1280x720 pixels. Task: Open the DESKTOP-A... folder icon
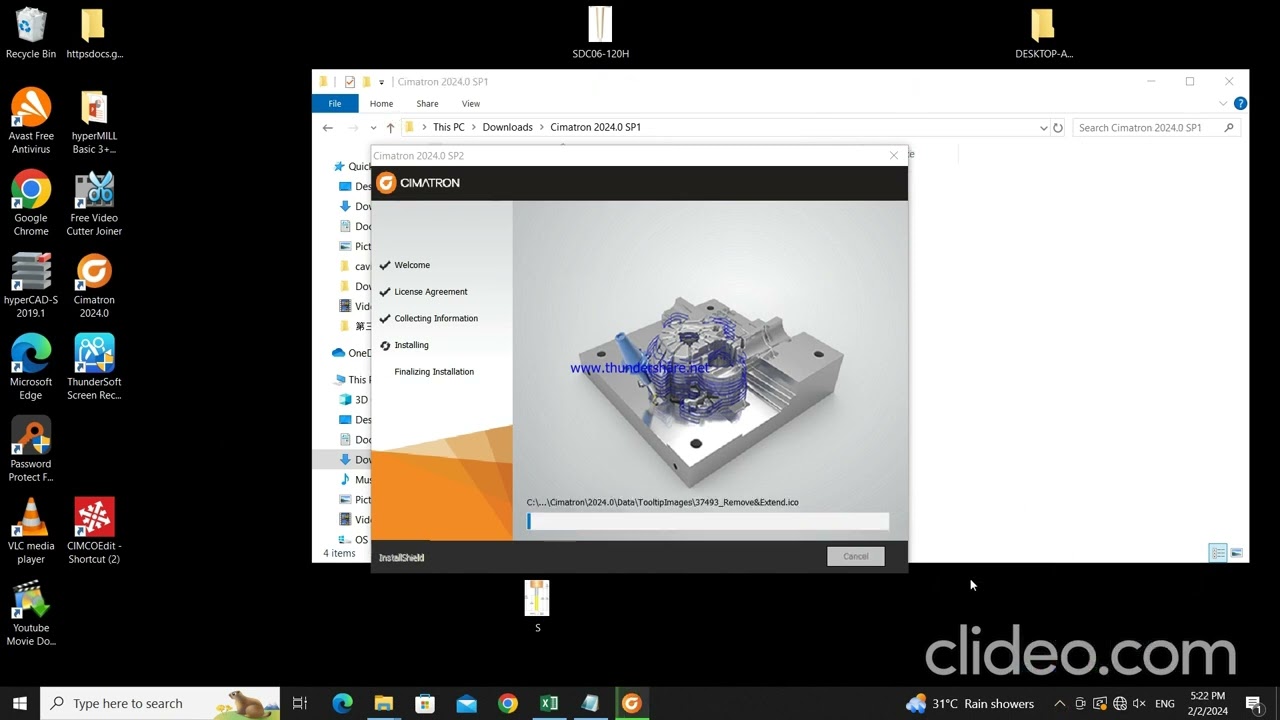coord(1043,33)
